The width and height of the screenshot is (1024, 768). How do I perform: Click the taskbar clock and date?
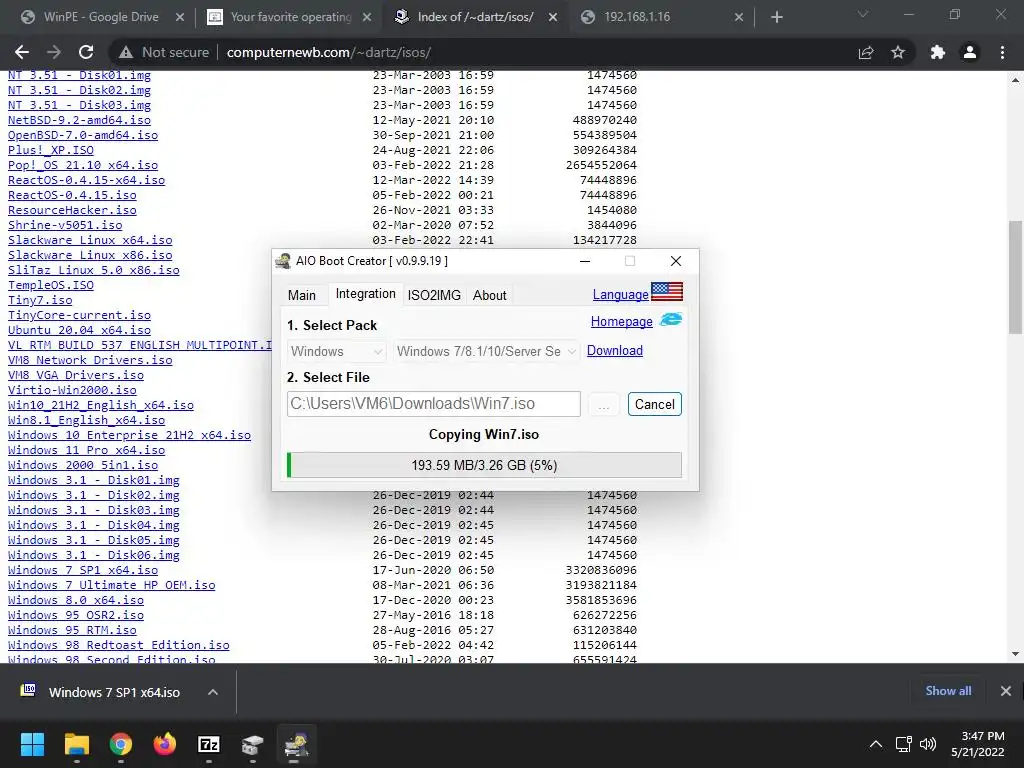[978, 744]
